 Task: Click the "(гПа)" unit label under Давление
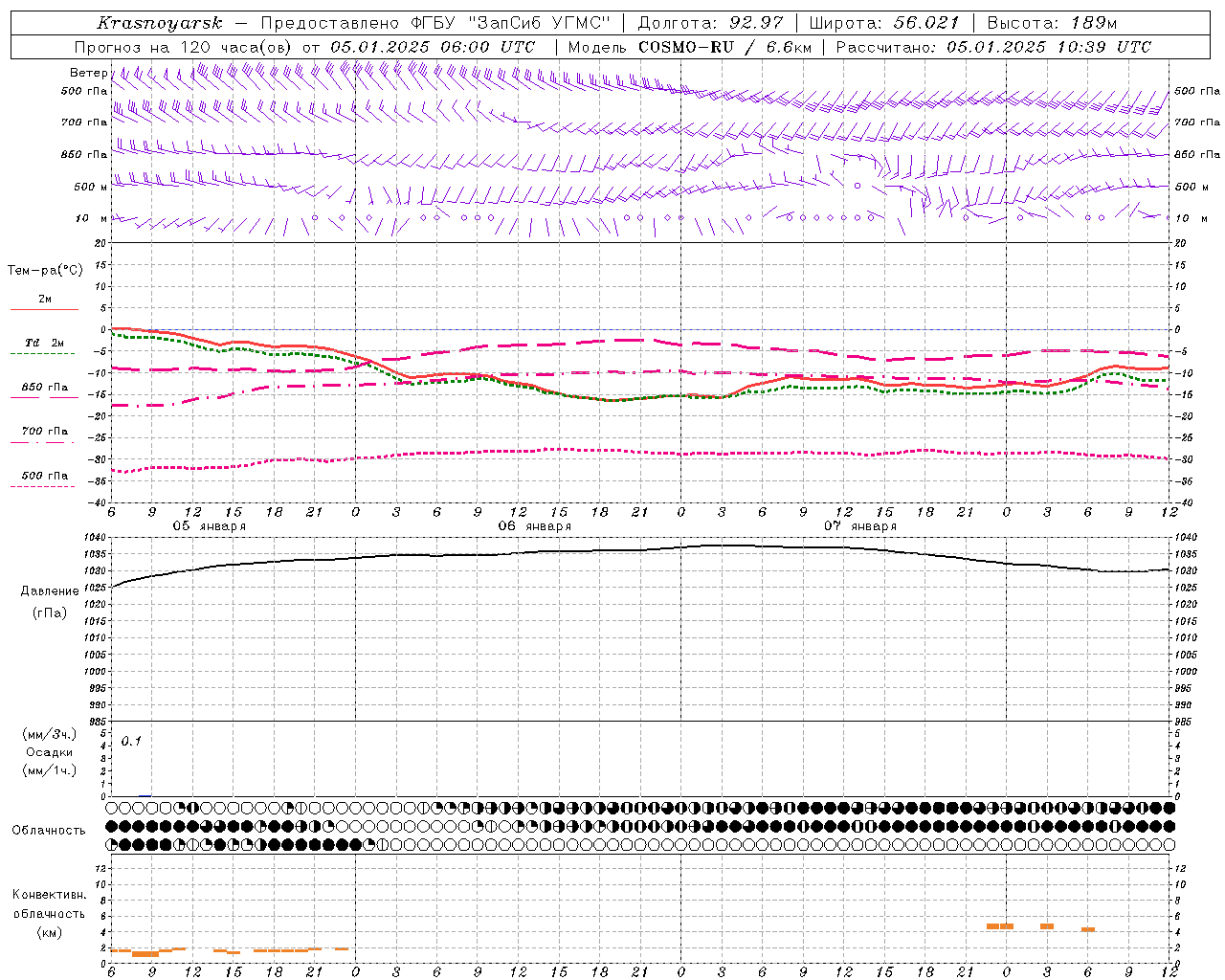[x=50, y=613]
